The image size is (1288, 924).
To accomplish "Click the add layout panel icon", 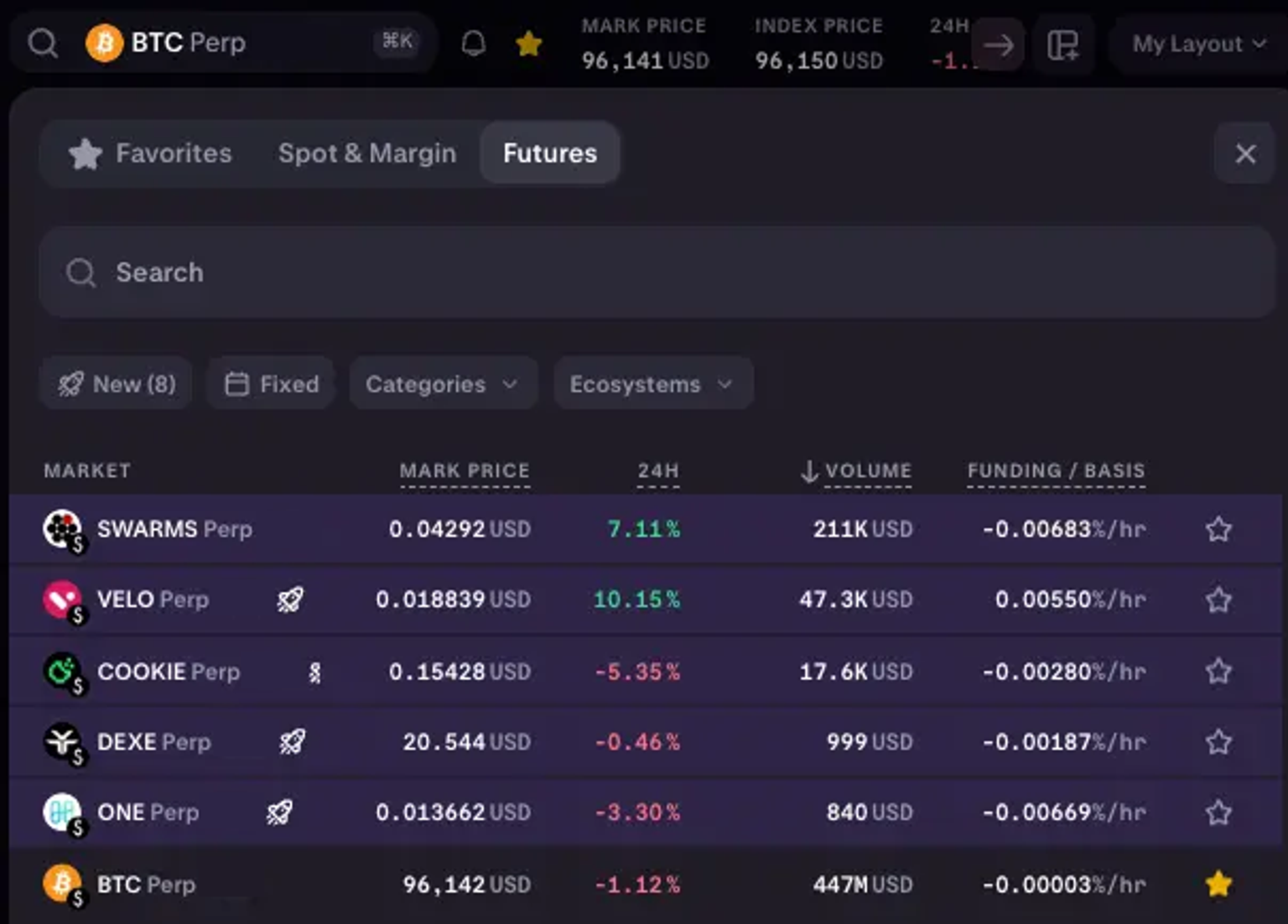I will click(x=1062, y=44).
